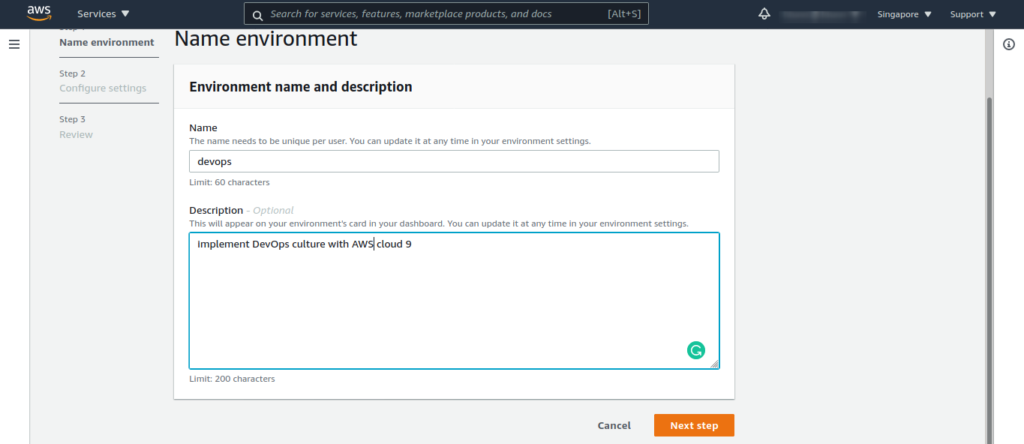Click inside the Description text area
This screenshot has width=1024, height=444.
[x=454, y=300]
